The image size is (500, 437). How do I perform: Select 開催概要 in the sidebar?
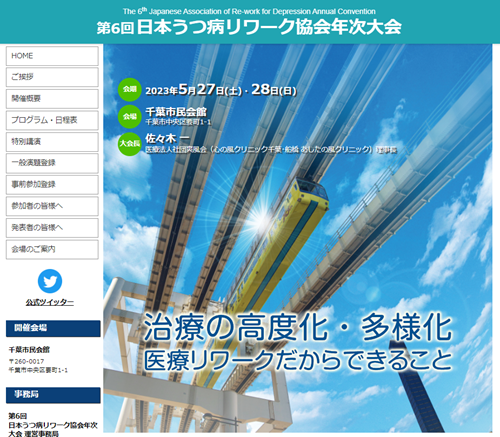52,99
